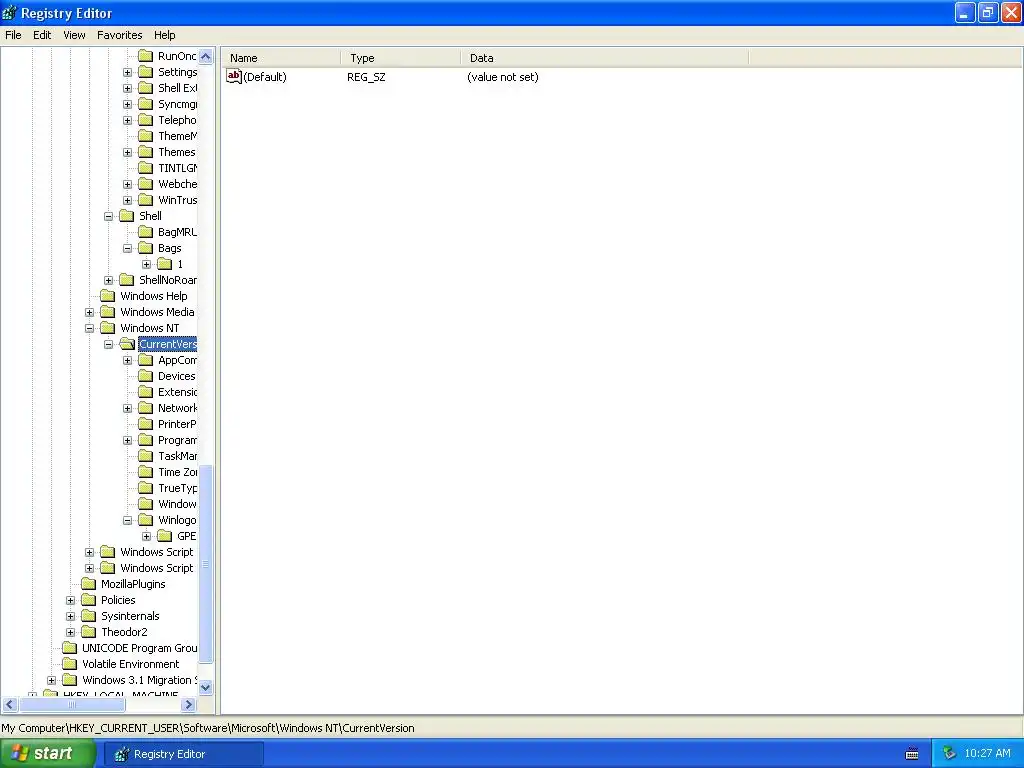Expand the Policies key
1024x768 pixels.
click(x=71, y=600)
